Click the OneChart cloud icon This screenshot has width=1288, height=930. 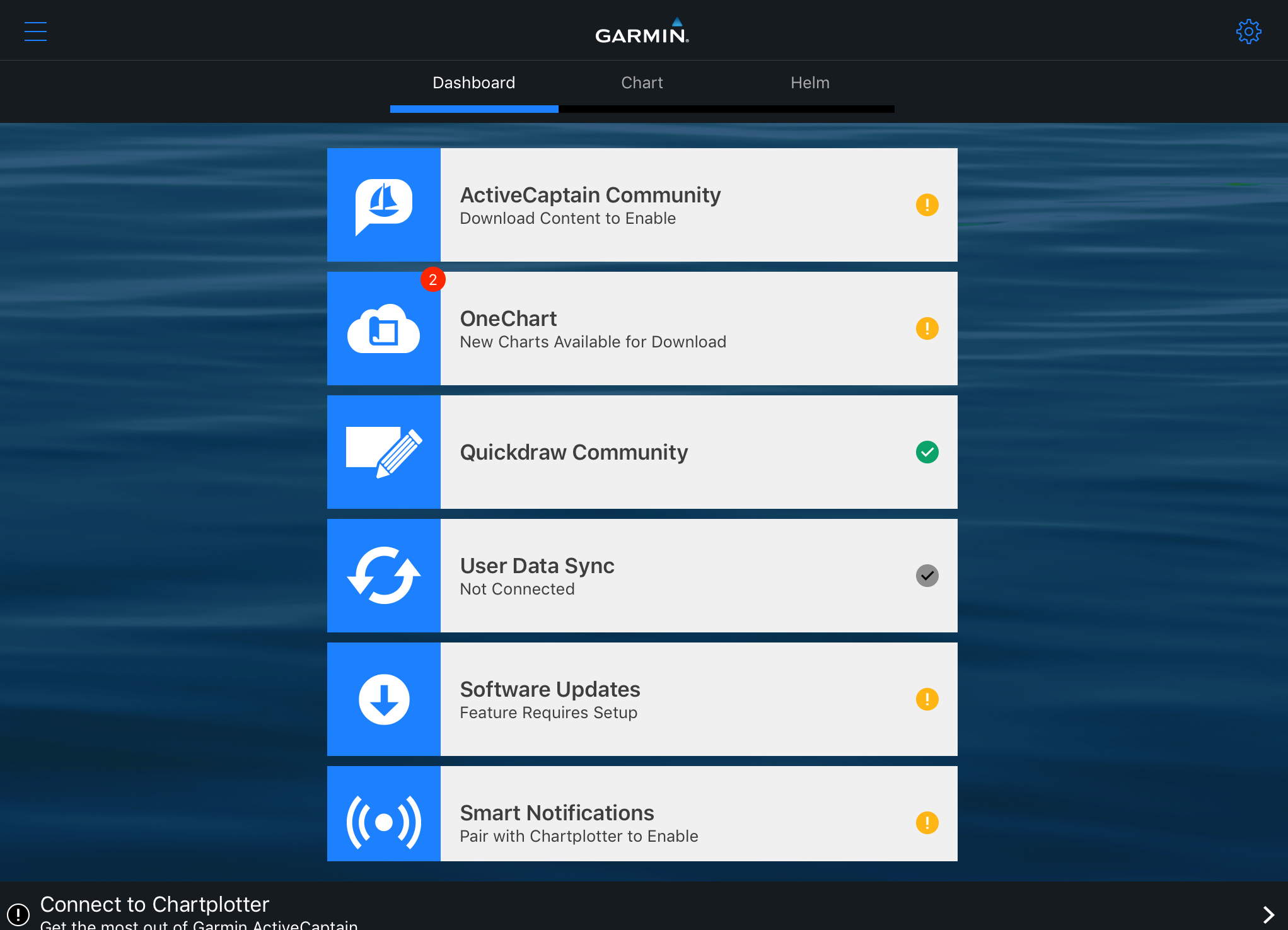coord(383,329)
